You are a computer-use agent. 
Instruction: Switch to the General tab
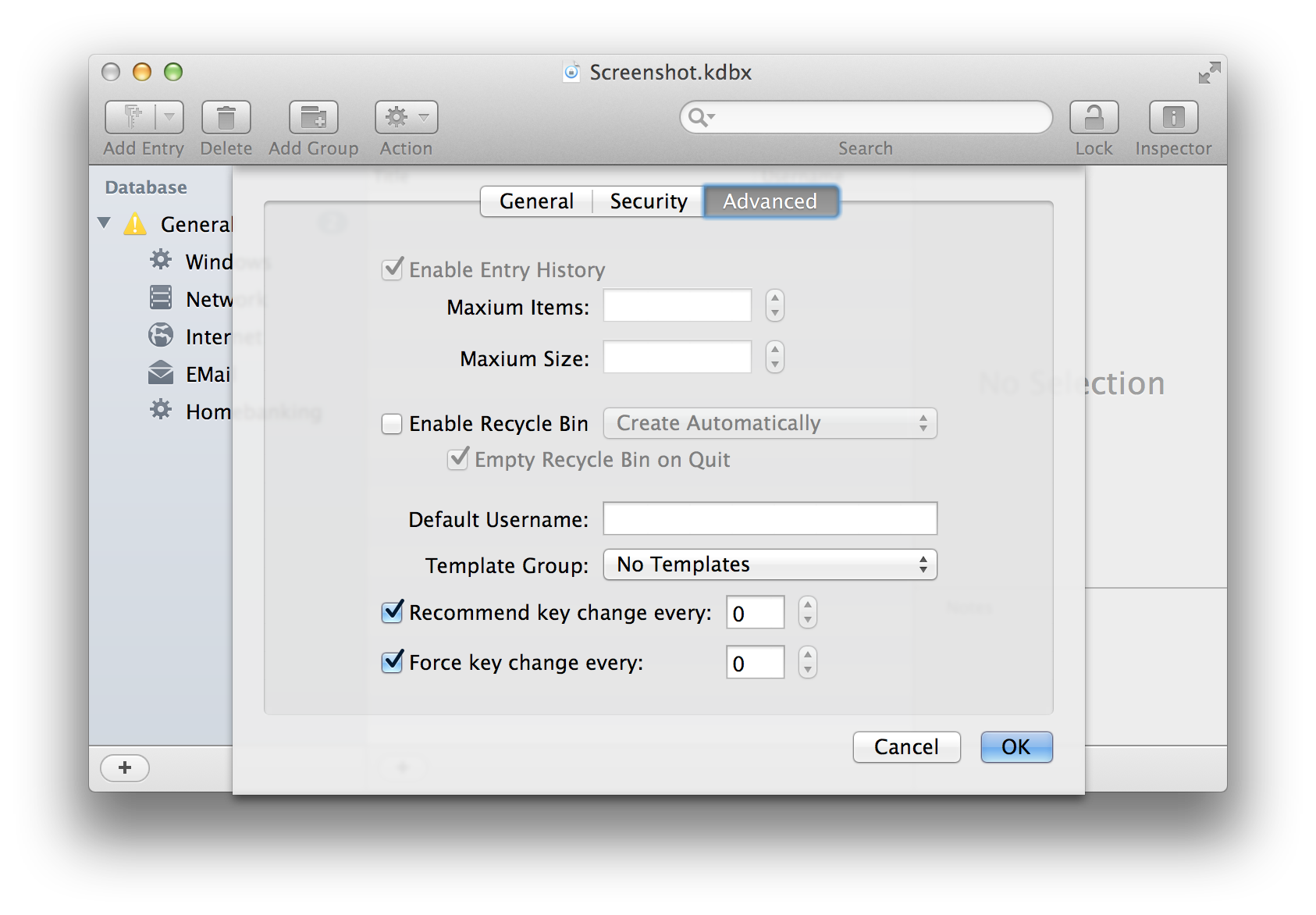click(536, 201)
